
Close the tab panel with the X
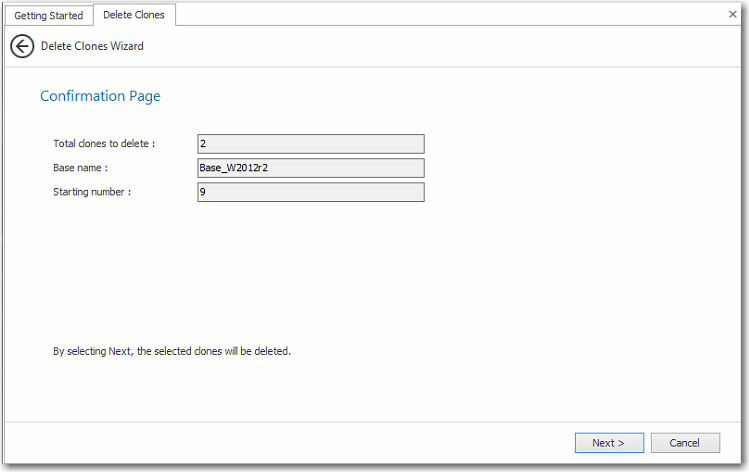click(x=733, y=15)
